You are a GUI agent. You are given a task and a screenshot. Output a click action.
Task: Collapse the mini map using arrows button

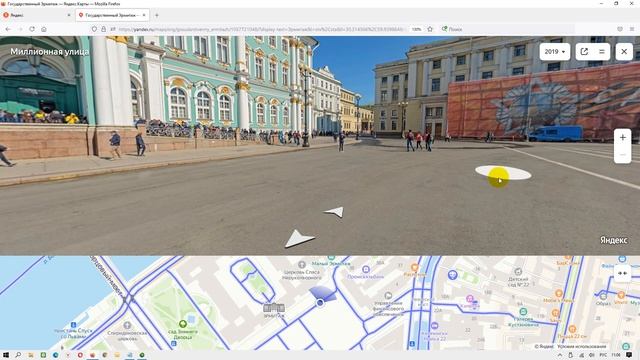622,273
